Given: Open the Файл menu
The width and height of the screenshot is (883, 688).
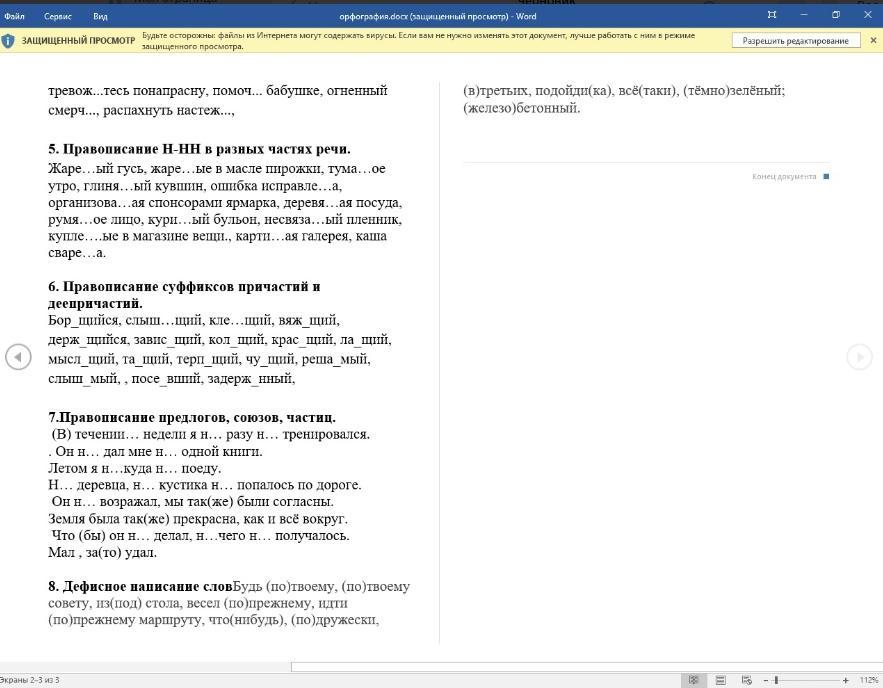Looking at the screenshot, I should 14,16.
